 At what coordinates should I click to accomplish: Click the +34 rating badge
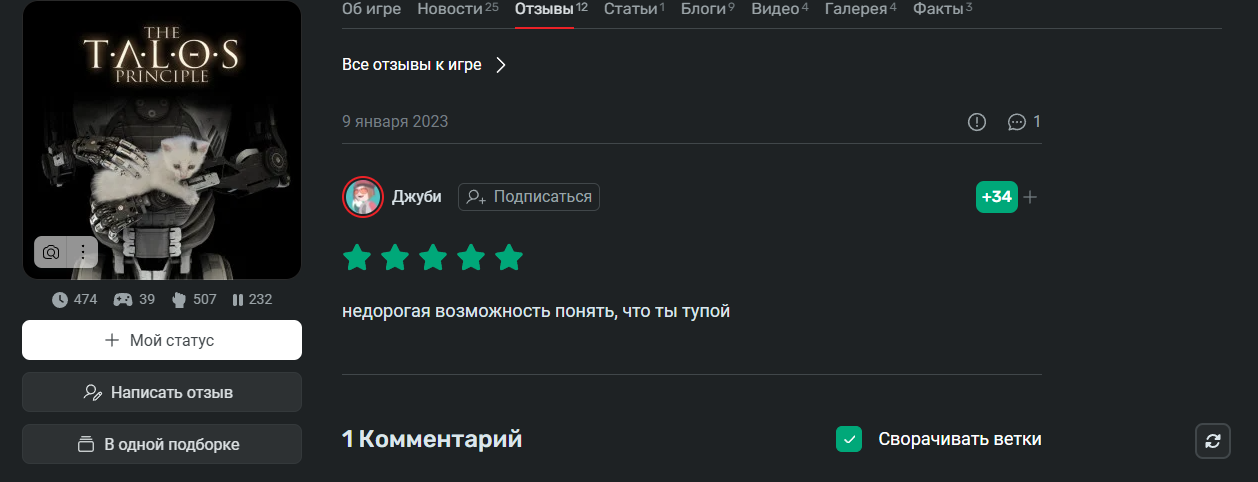996,197
